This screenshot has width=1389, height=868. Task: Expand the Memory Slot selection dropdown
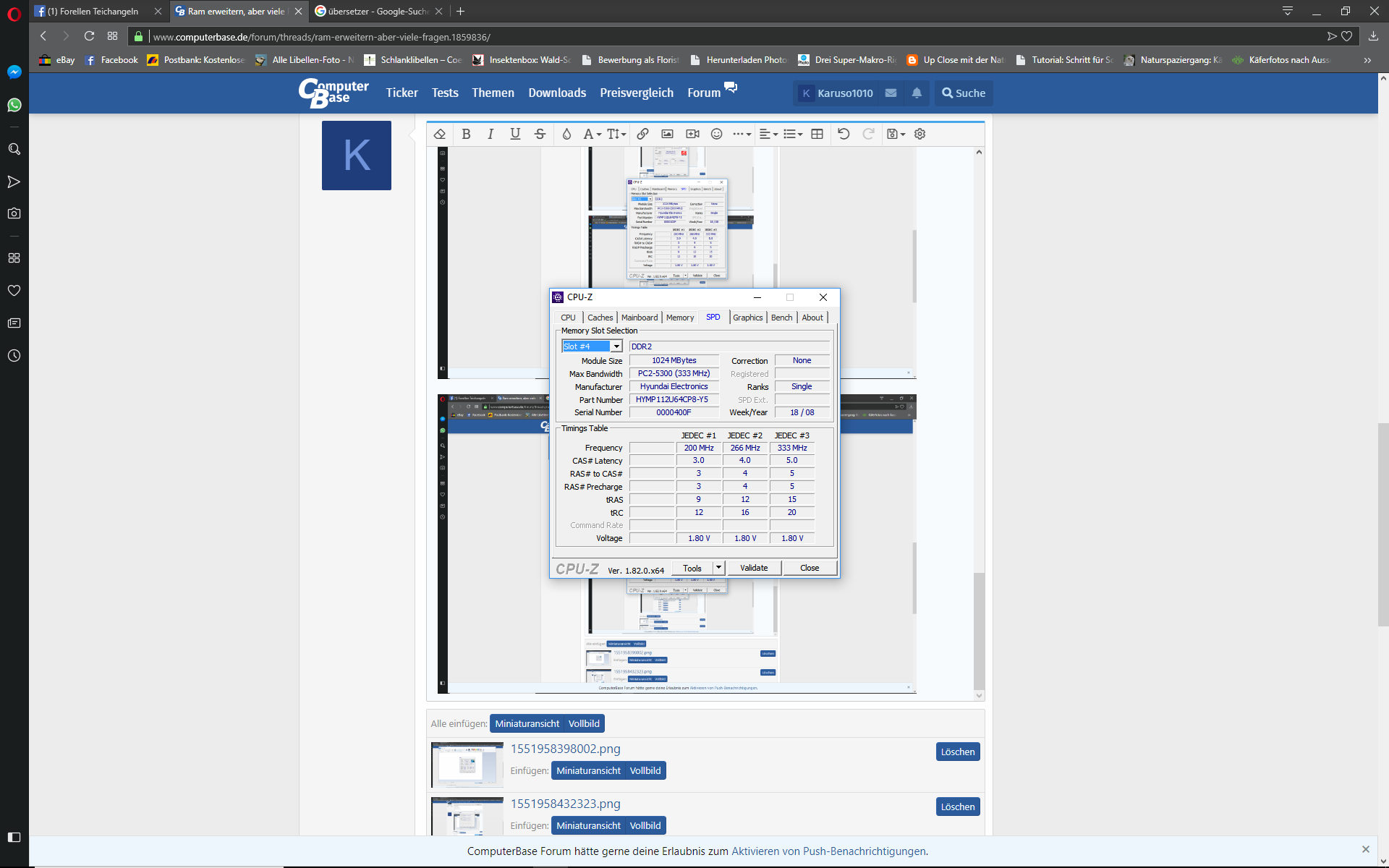(616, 346)
